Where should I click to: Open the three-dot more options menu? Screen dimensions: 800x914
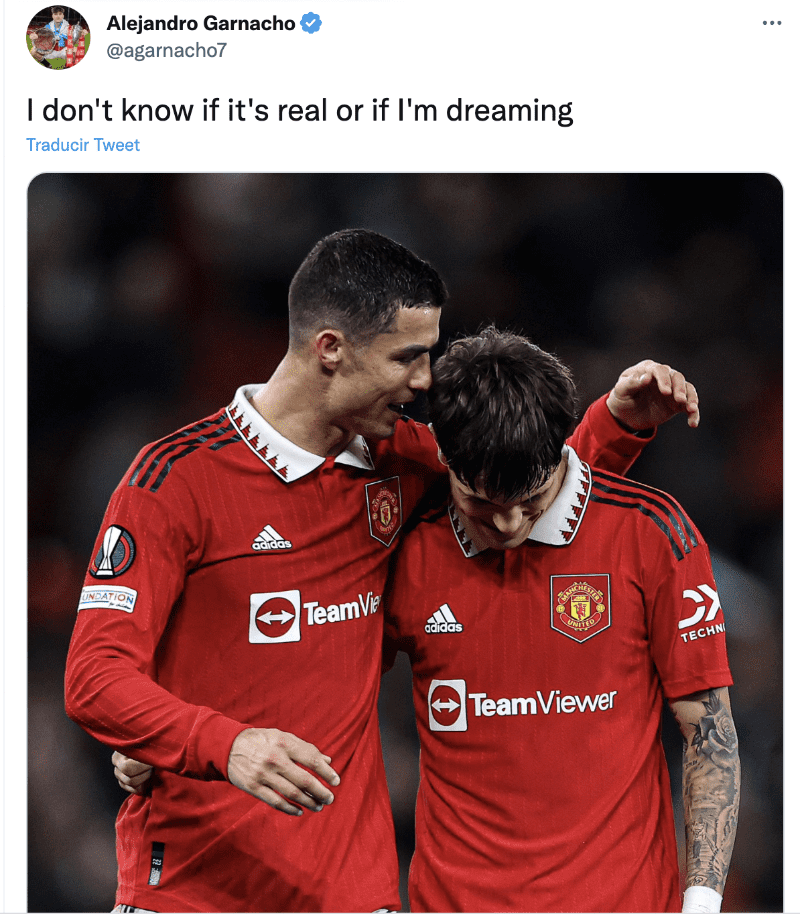point(771,23)
